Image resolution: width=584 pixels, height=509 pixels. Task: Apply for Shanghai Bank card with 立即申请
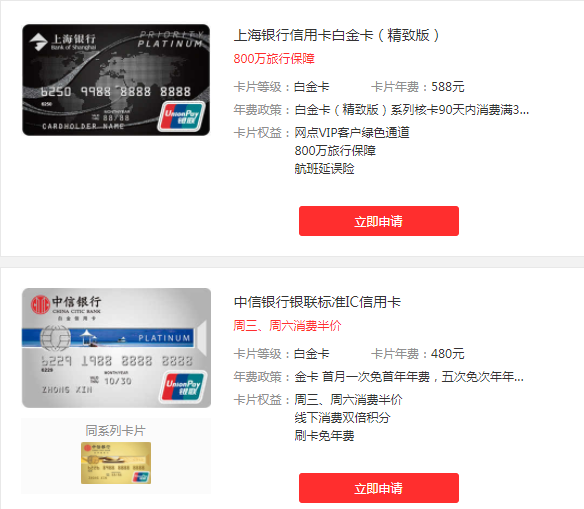click(x=379, y=221)
